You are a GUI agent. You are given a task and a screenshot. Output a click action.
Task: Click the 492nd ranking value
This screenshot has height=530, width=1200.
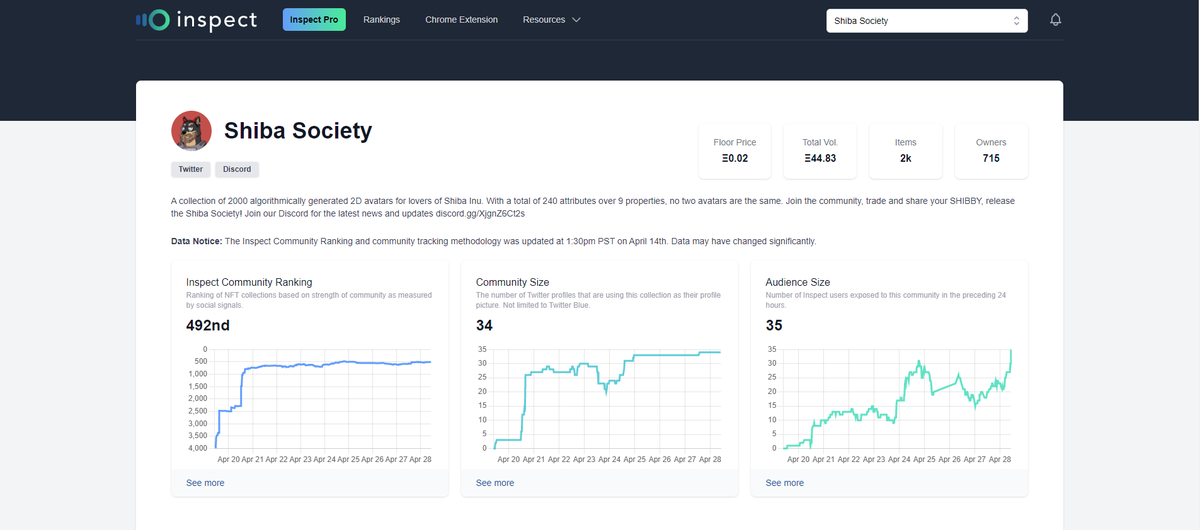pyautogui.click(x=210, y=326)
